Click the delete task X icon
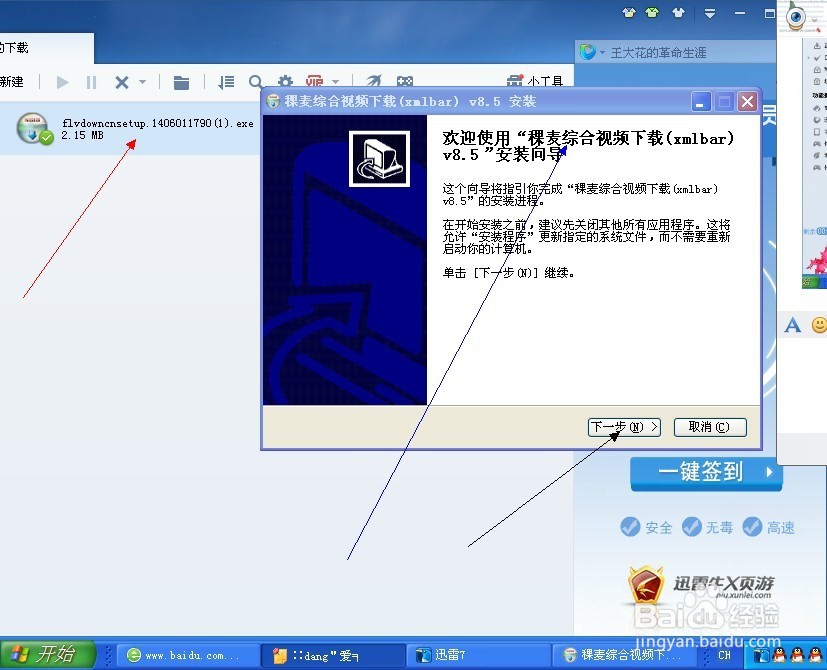The width and height of the screenshot is (827, 670). 122,82
